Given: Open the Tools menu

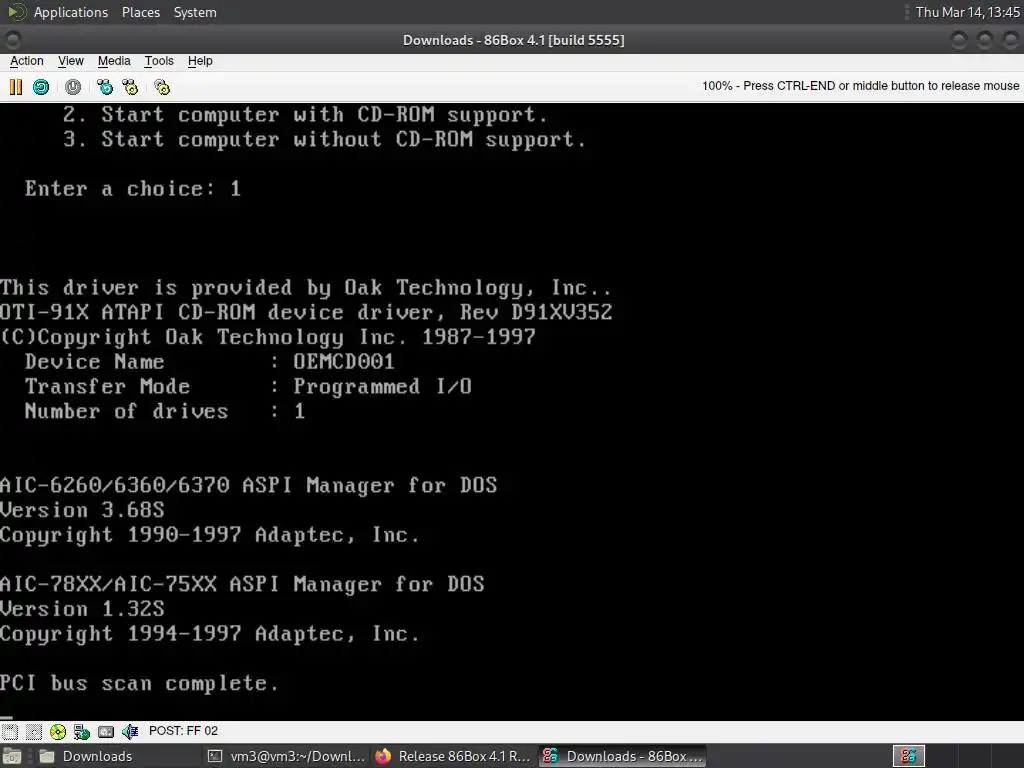Looking at the screenshot, I should pyautogui.click(x=159, y=61).
